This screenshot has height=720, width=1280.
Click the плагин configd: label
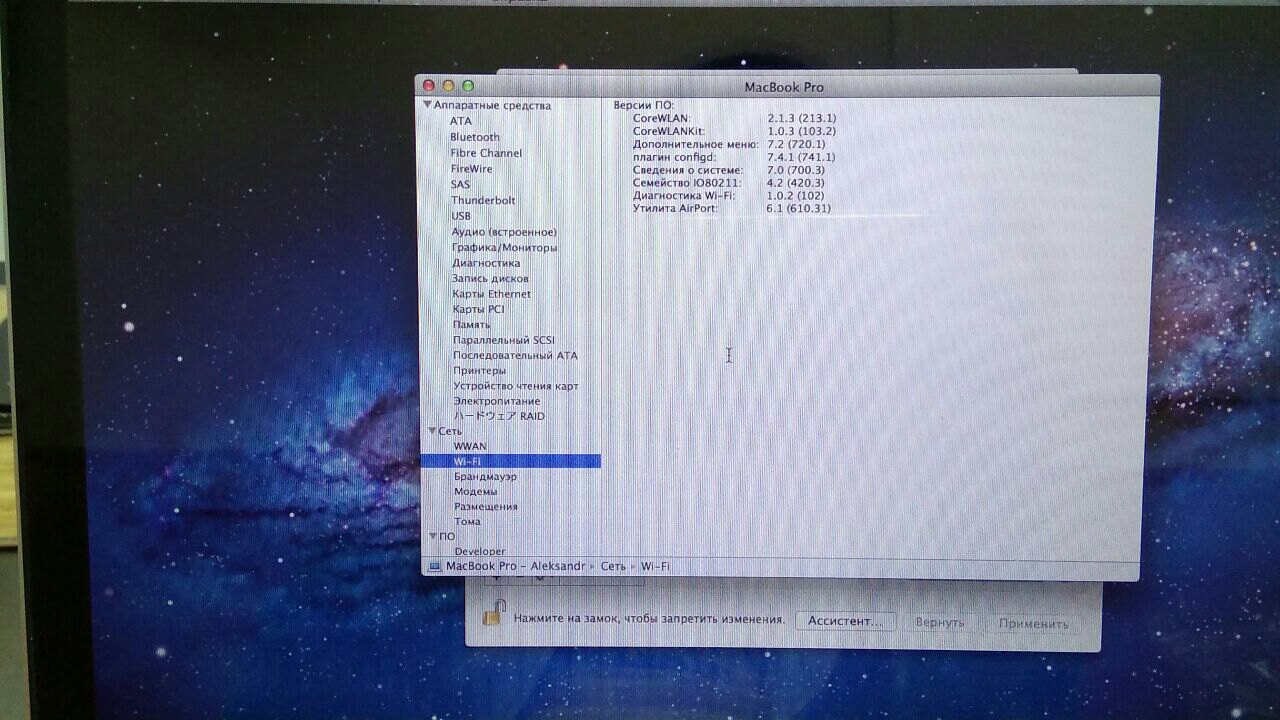(x=675, y=157)
